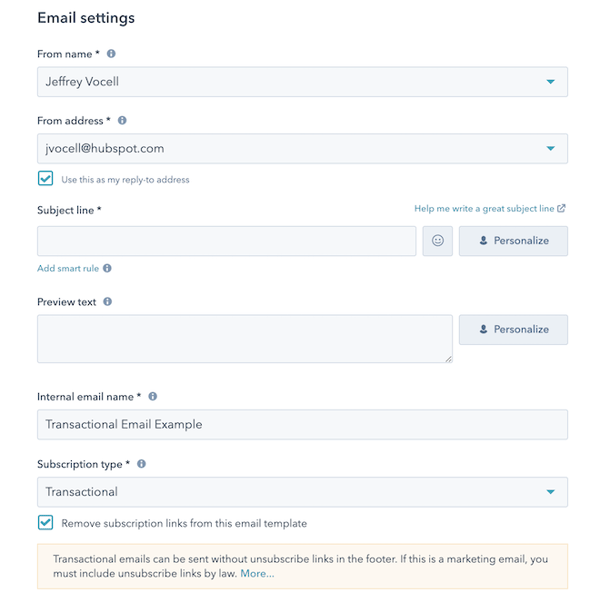This screenshot has height=602, width=600.
Task: Click the Add smart rule link
Action: click(68, 268)
